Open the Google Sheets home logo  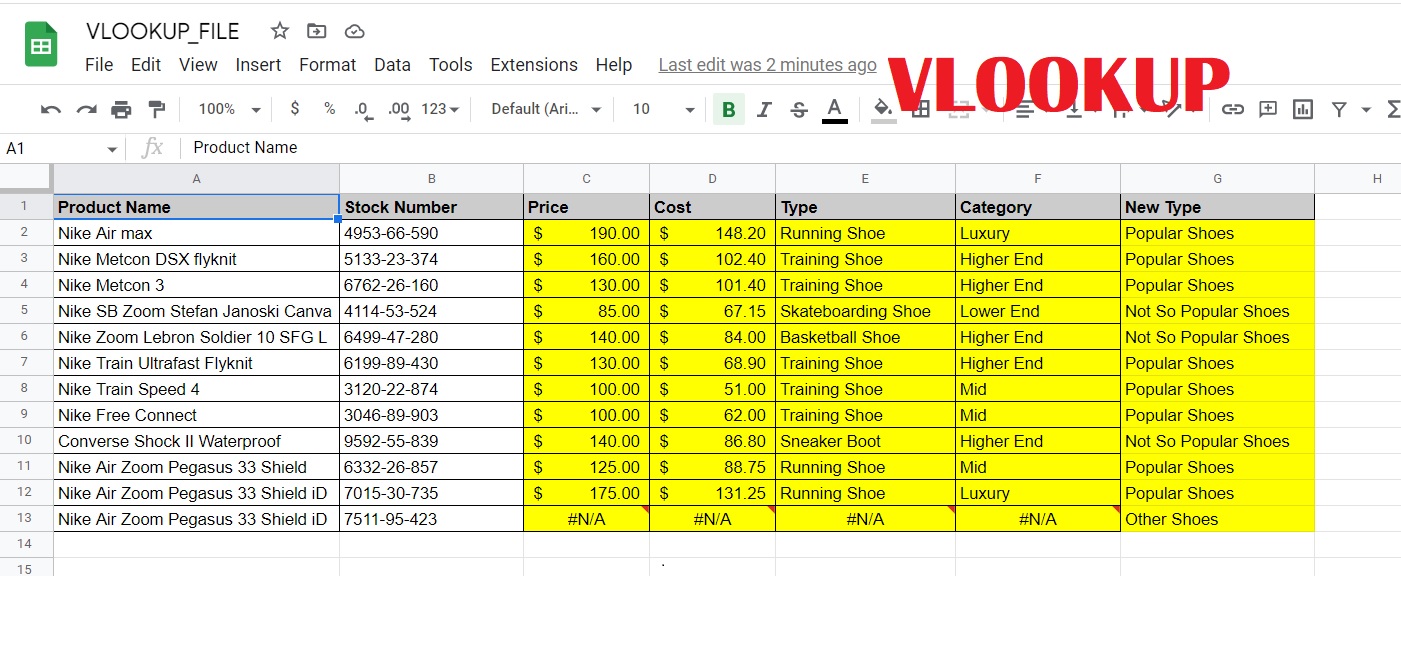tap(41, 46)
